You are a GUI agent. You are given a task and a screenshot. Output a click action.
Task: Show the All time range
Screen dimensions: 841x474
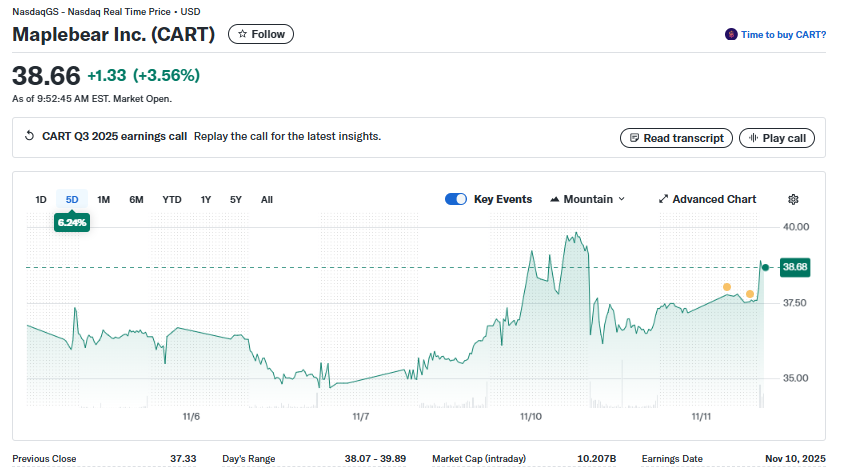[267, 199]
